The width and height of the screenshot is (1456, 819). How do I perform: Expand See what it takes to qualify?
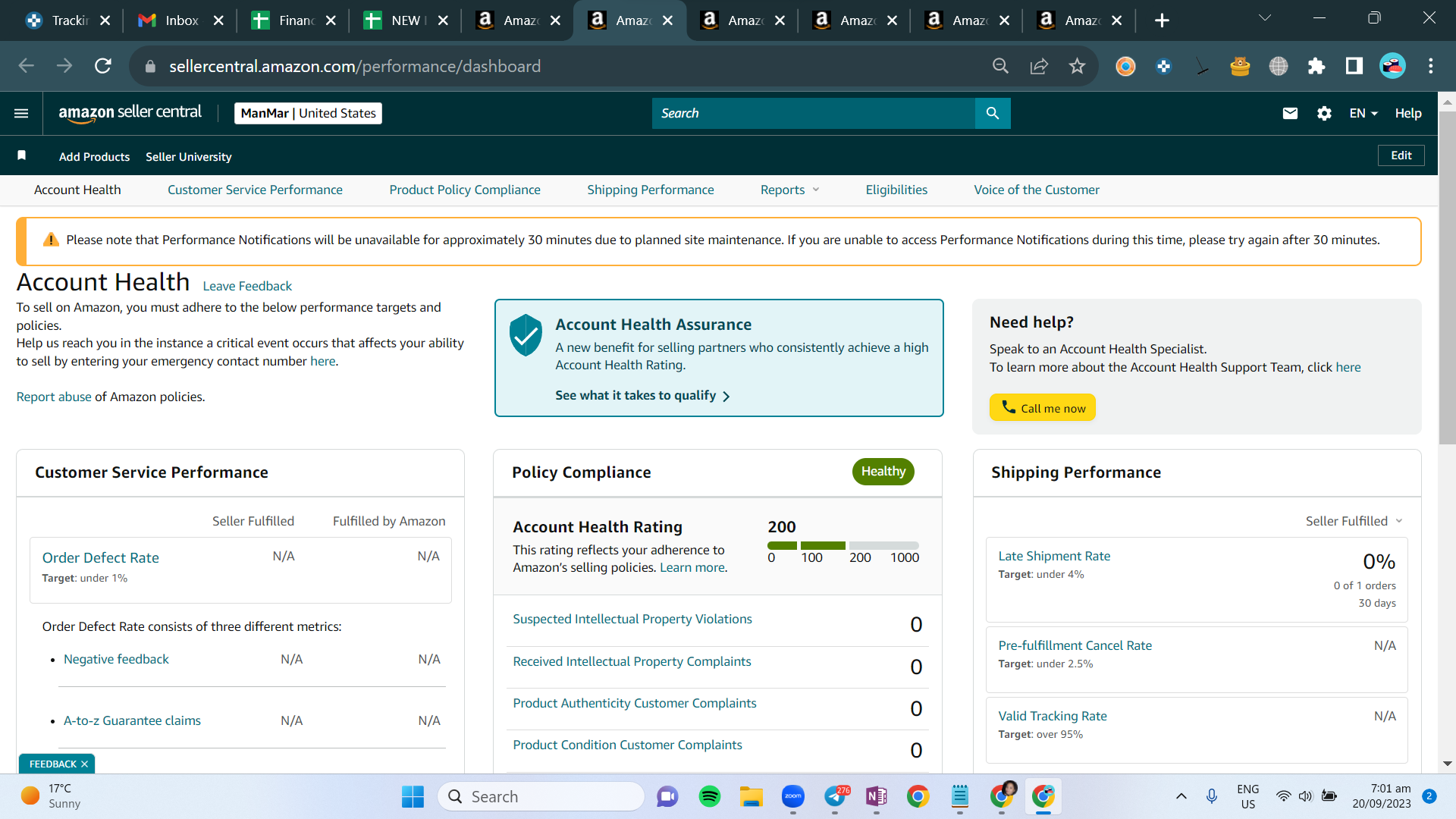(x=642, y=396)
